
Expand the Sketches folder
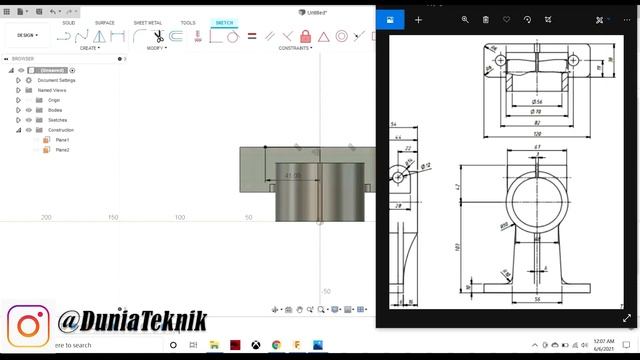(x=18, y=120)
